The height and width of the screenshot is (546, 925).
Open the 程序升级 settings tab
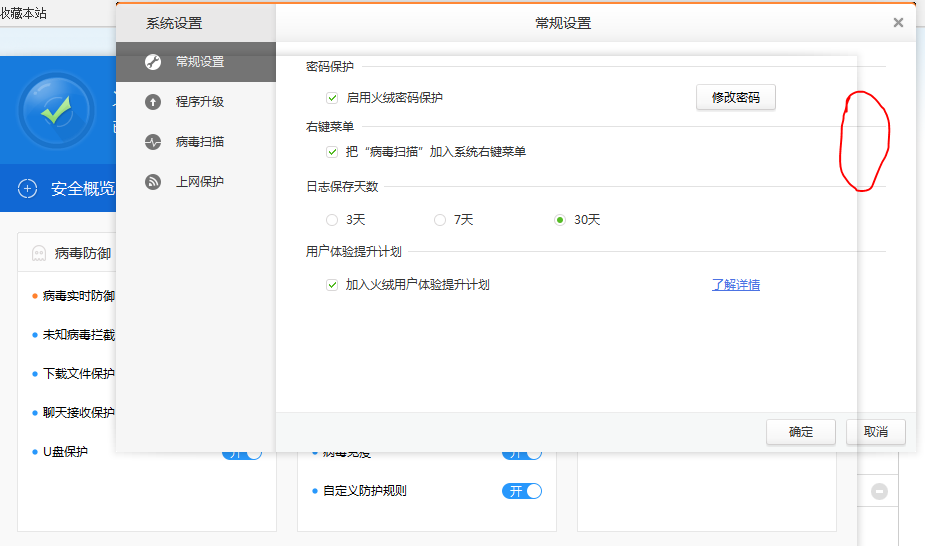tap(199, 101)
